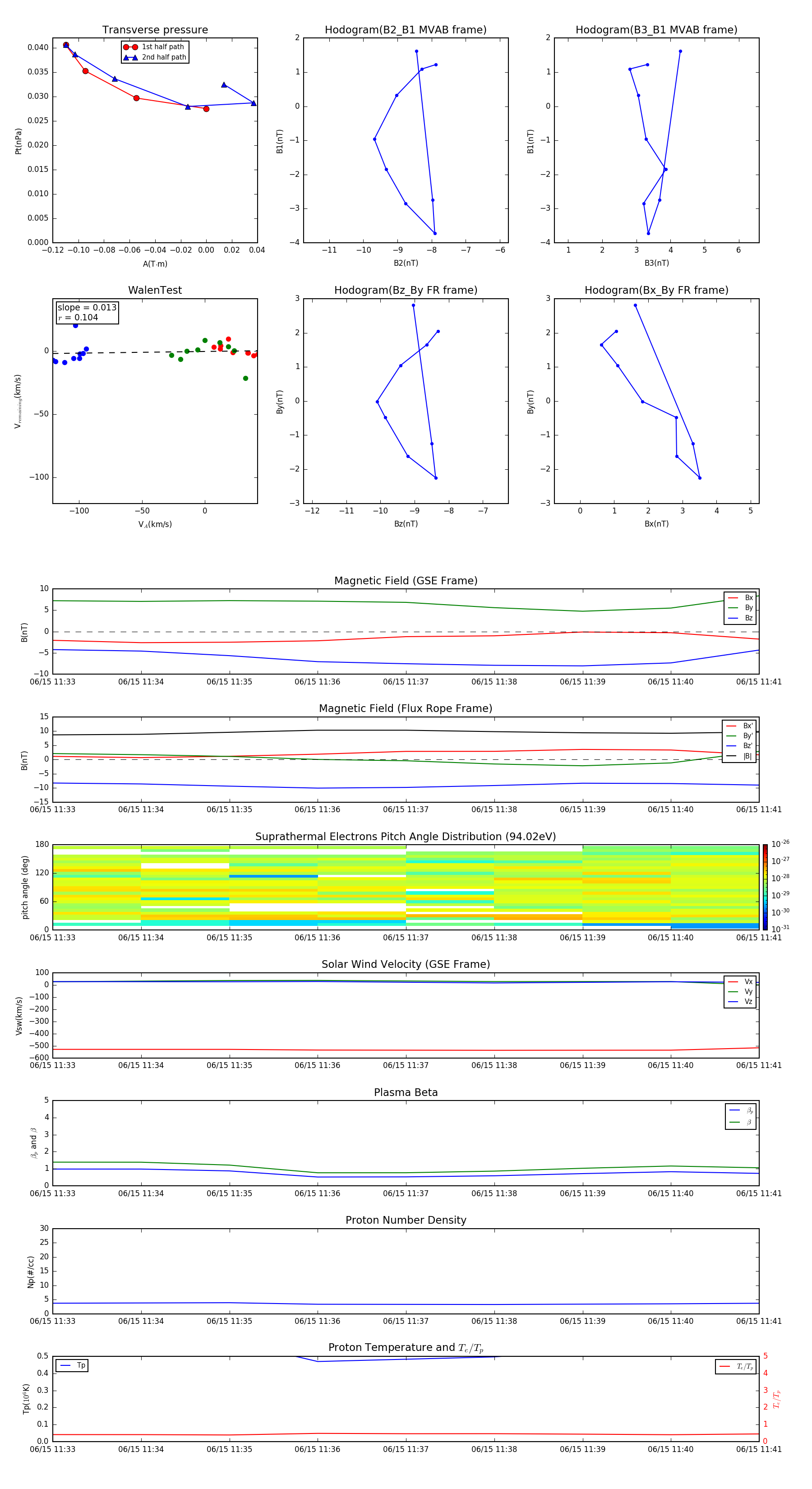Image resolution: width=812 pixels, height=1489 pixels.
Task: Click the 'Proton Temperature and Te/Tp' title
Action: point(406,1348)
